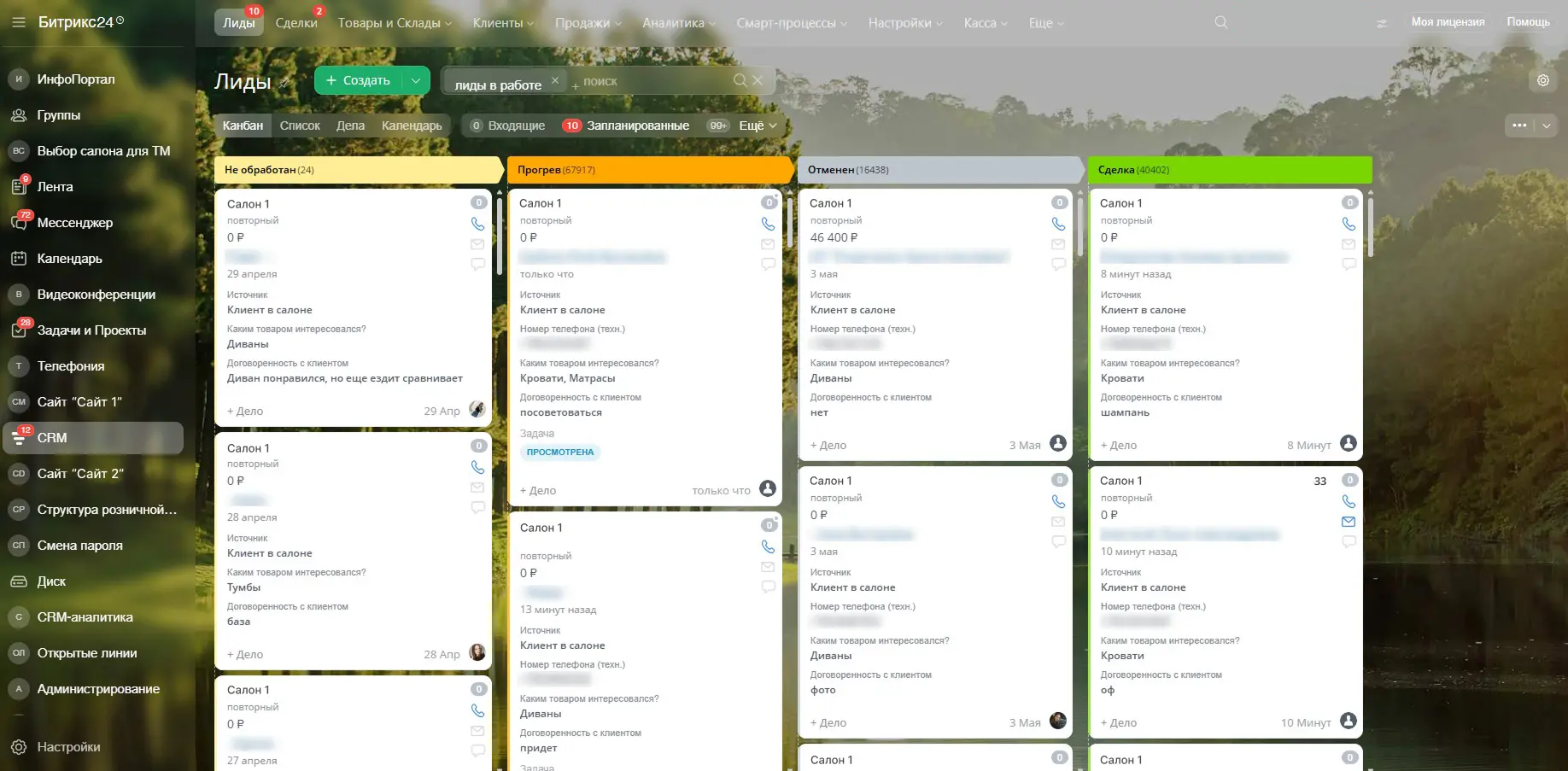Open the chevron next to the three-dots button
This screenshot has width=1568, height=771.
pyautogui.click(x=1547, y=126)
